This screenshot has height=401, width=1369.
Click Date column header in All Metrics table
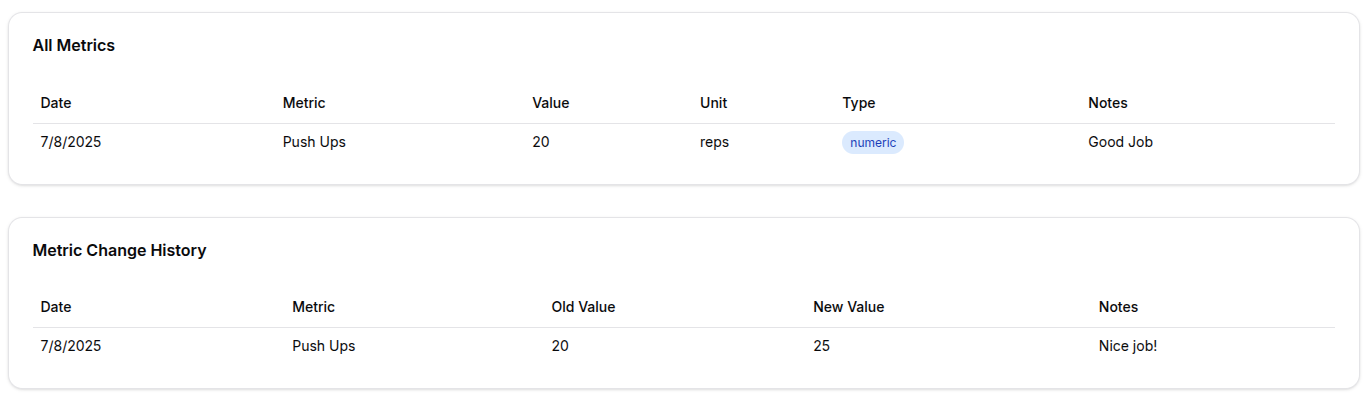pos(56,103)
